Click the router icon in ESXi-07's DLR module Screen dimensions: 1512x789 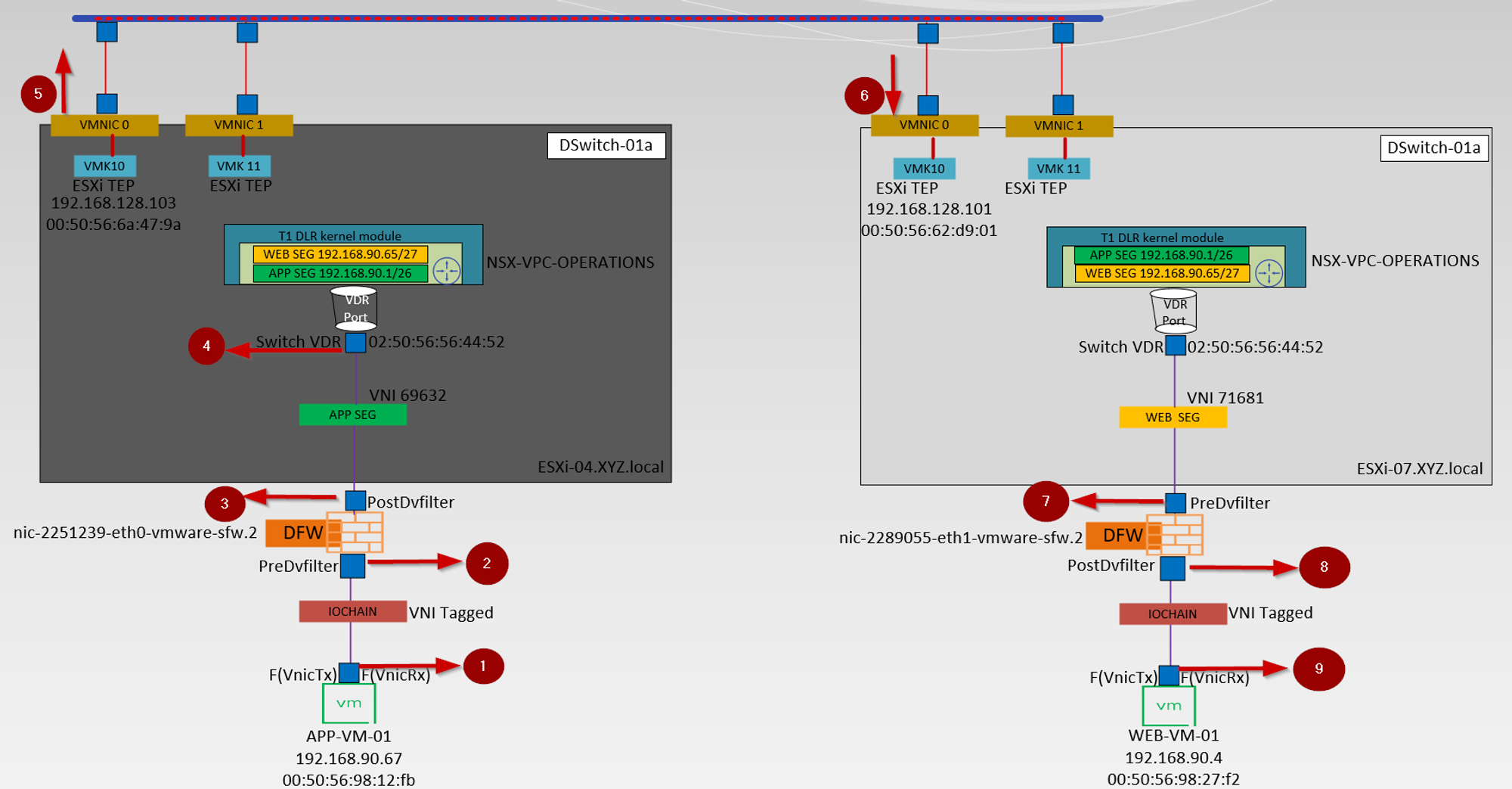(x=1269, y=272)
